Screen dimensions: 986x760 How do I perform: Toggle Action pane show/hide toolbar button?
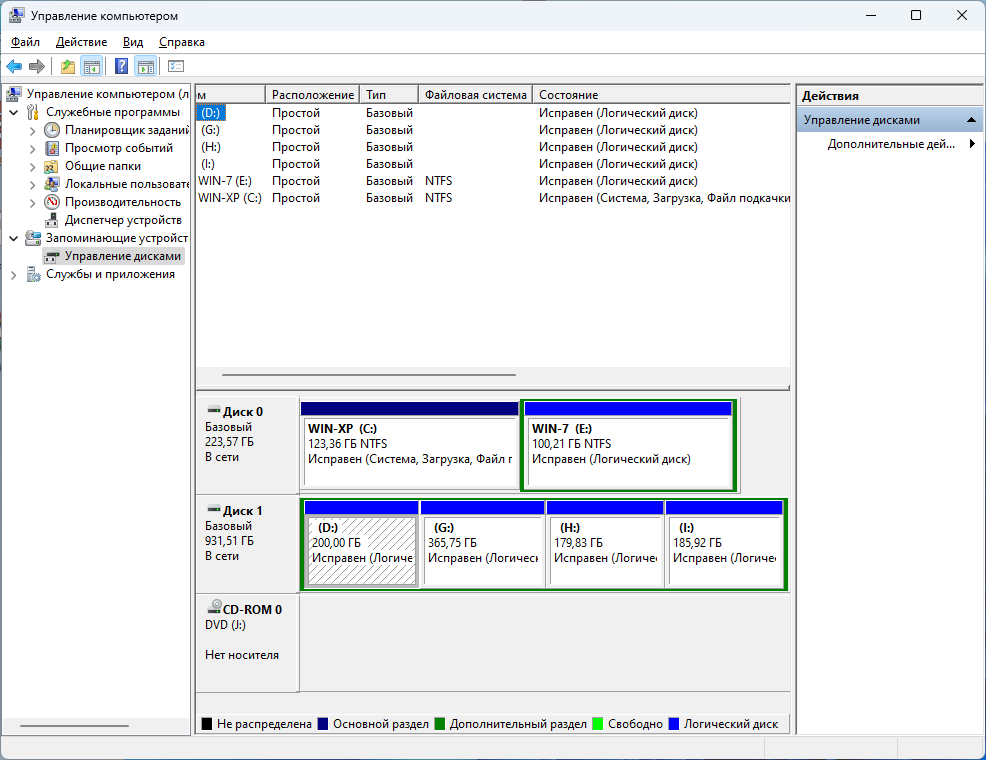point(146,66)
